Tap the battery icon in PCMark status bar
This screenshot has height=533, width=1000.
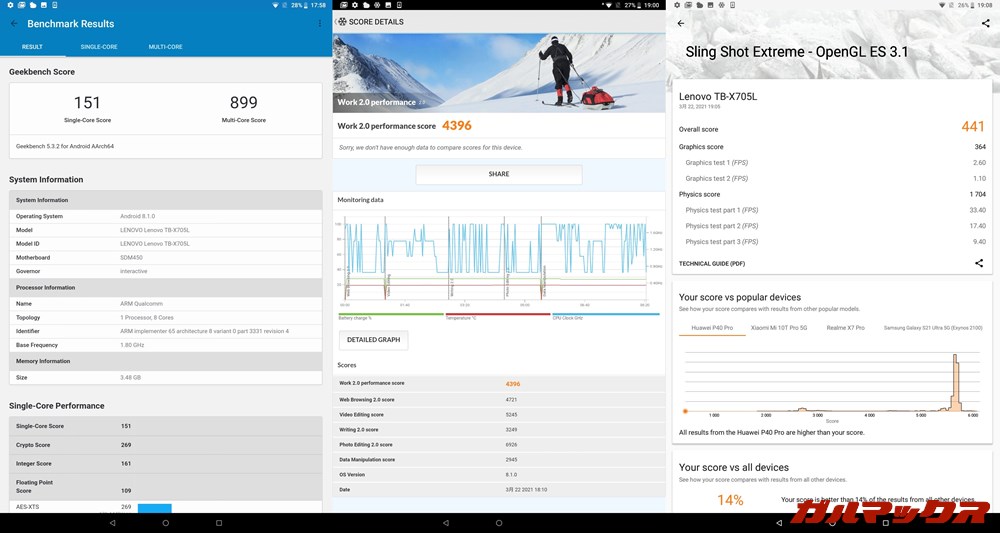[x=640, y=5]
